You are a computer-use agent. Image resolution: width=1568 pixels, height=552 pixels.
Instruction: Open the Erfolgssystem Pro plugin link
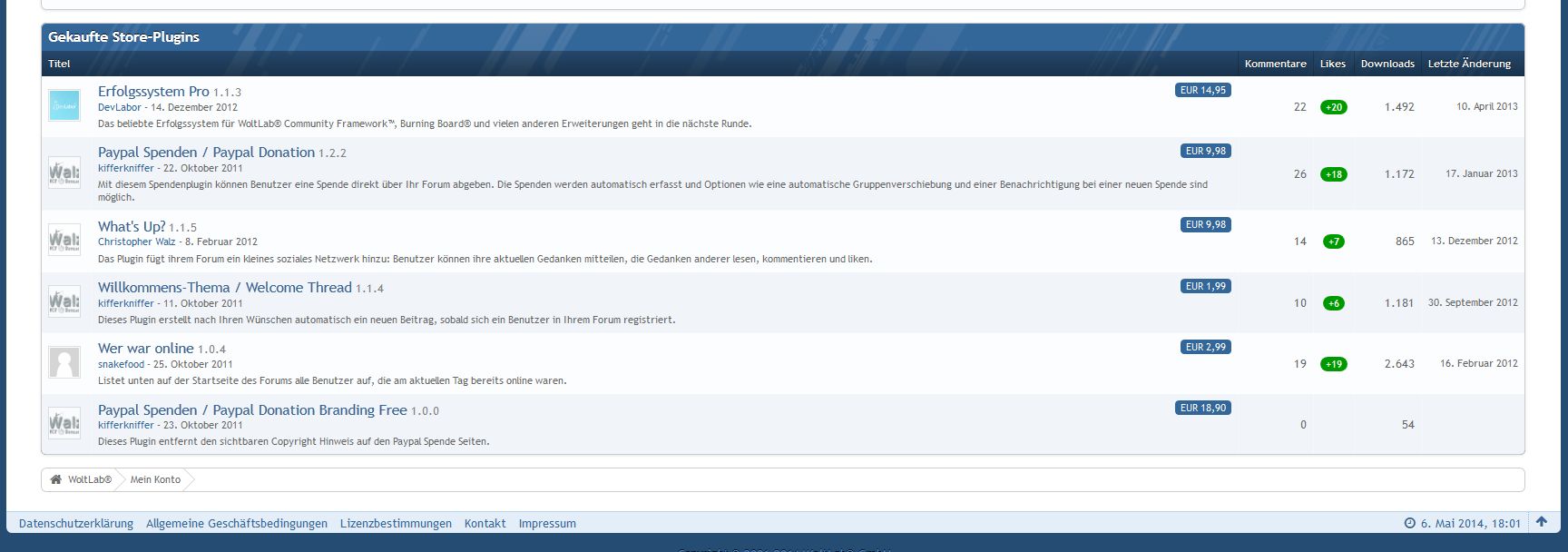[x=153, y=92]
